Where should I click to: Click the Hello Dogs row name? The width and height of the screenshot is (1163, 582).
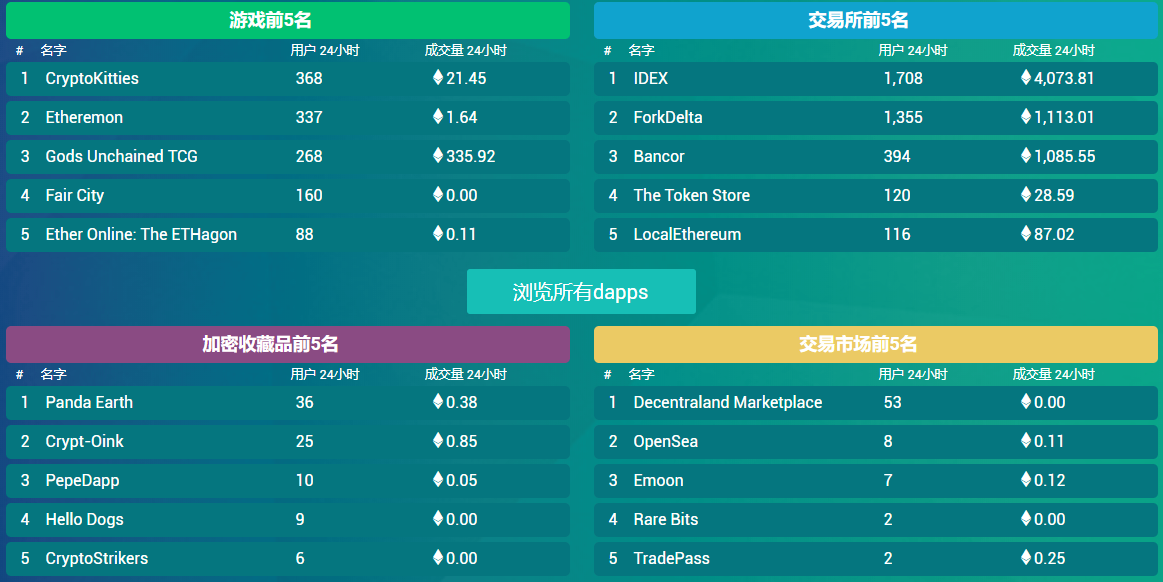tap(84, 520)
